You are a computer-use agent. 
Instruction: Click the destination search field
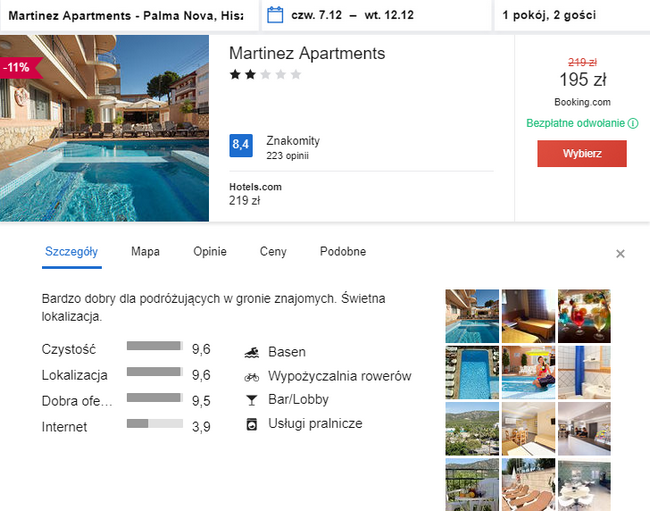tap(125, 16)
